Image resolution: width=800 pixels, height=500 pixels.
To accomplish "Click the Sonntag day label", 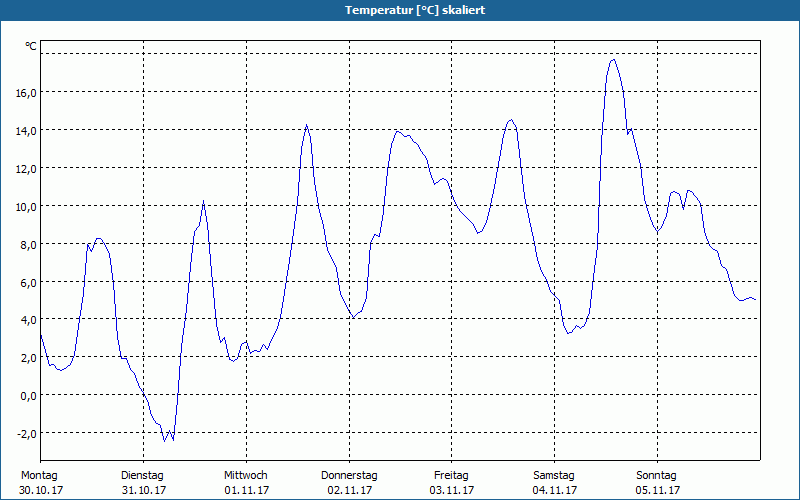I will (656, 475).
